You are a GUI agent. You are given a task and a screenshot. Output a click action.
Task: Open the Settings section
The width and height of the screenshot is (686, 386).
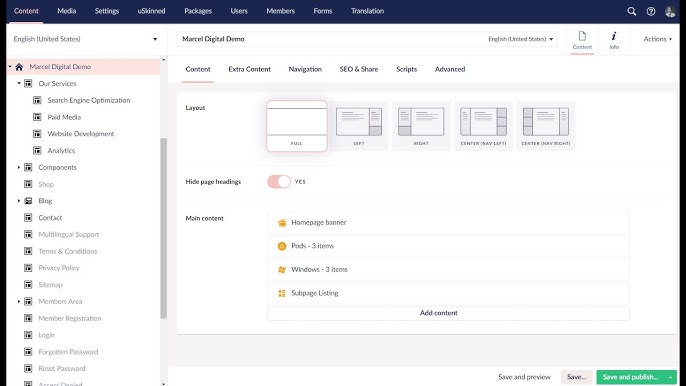(x=107, y=11)
